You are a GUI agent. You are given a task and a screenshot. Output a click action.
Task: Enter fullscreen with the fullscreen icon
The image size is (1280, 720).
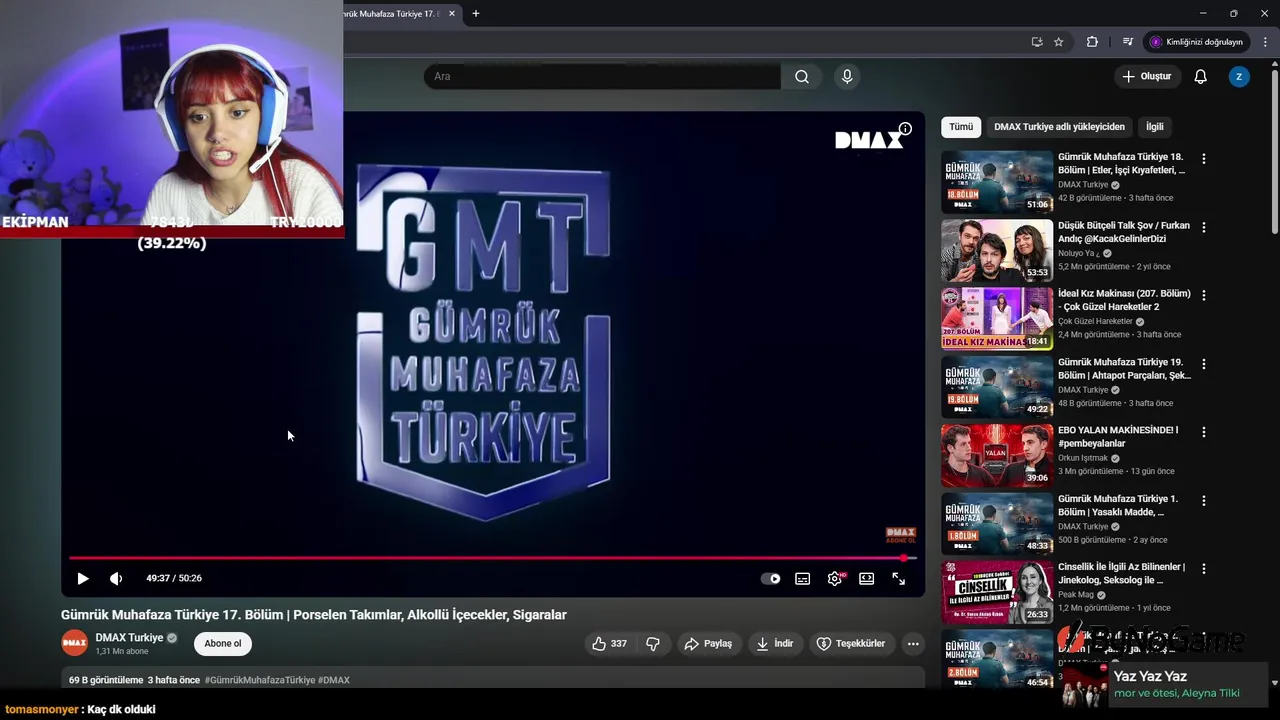899,578
